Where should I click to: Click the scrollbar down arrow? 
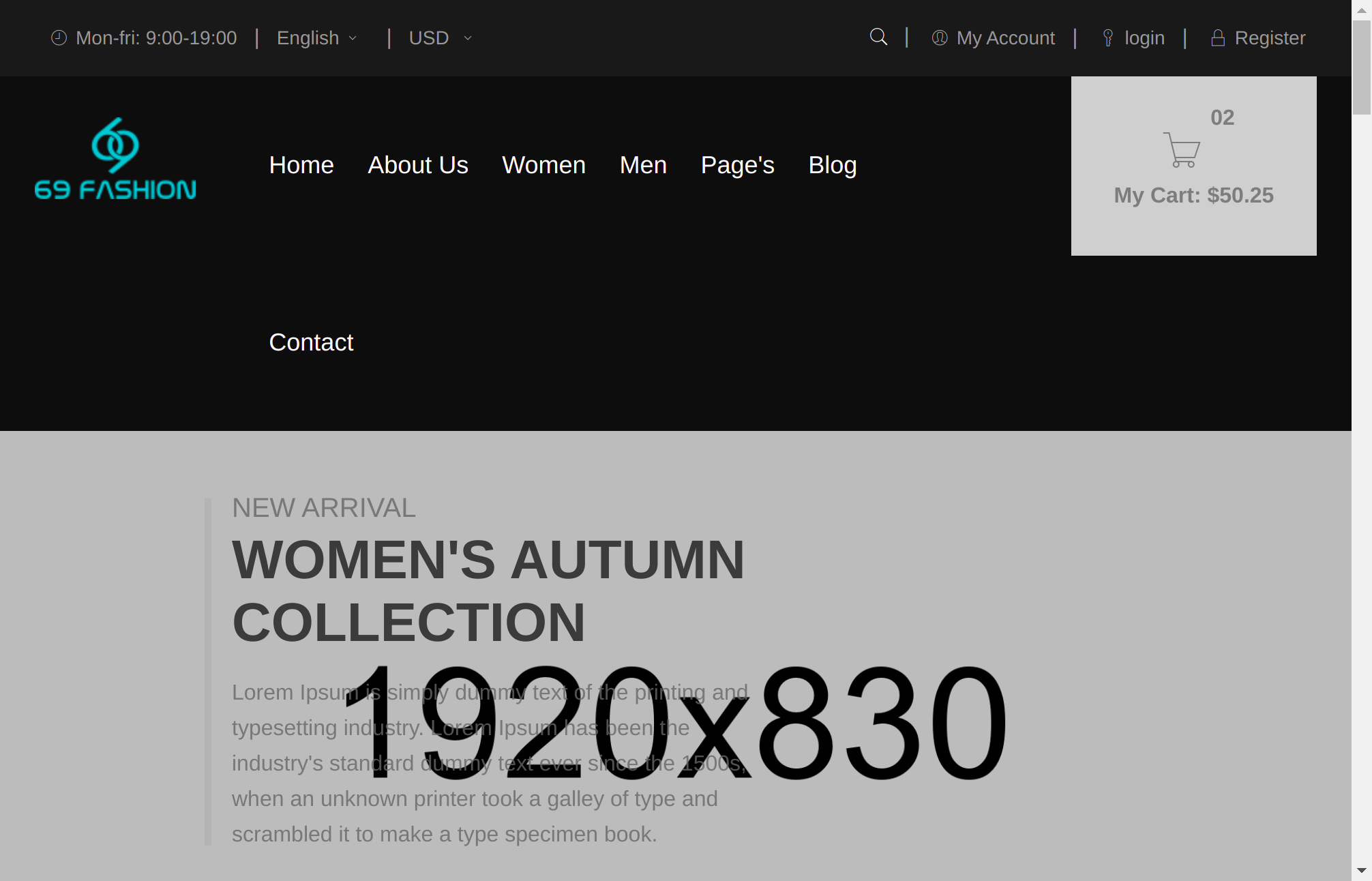(x=1361, y=871)
